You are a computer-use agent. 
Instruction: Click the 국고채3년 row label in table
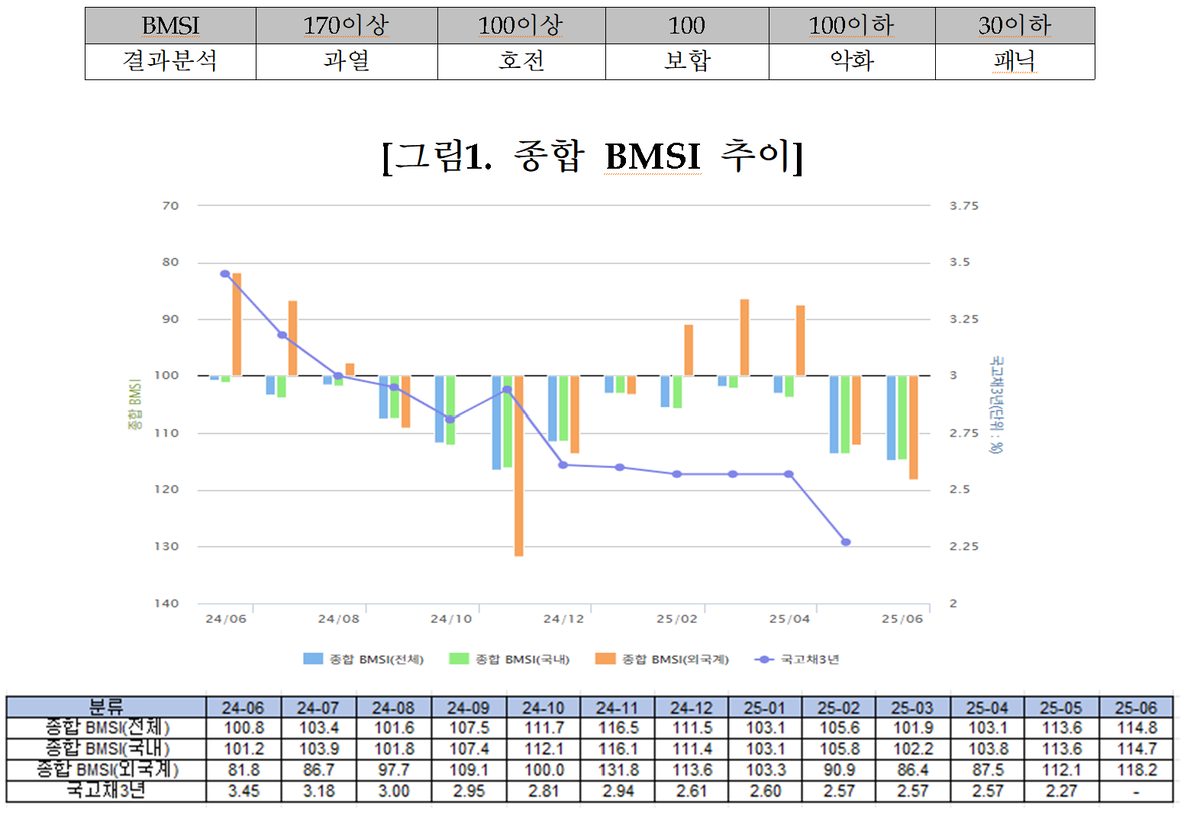point(107,791)
